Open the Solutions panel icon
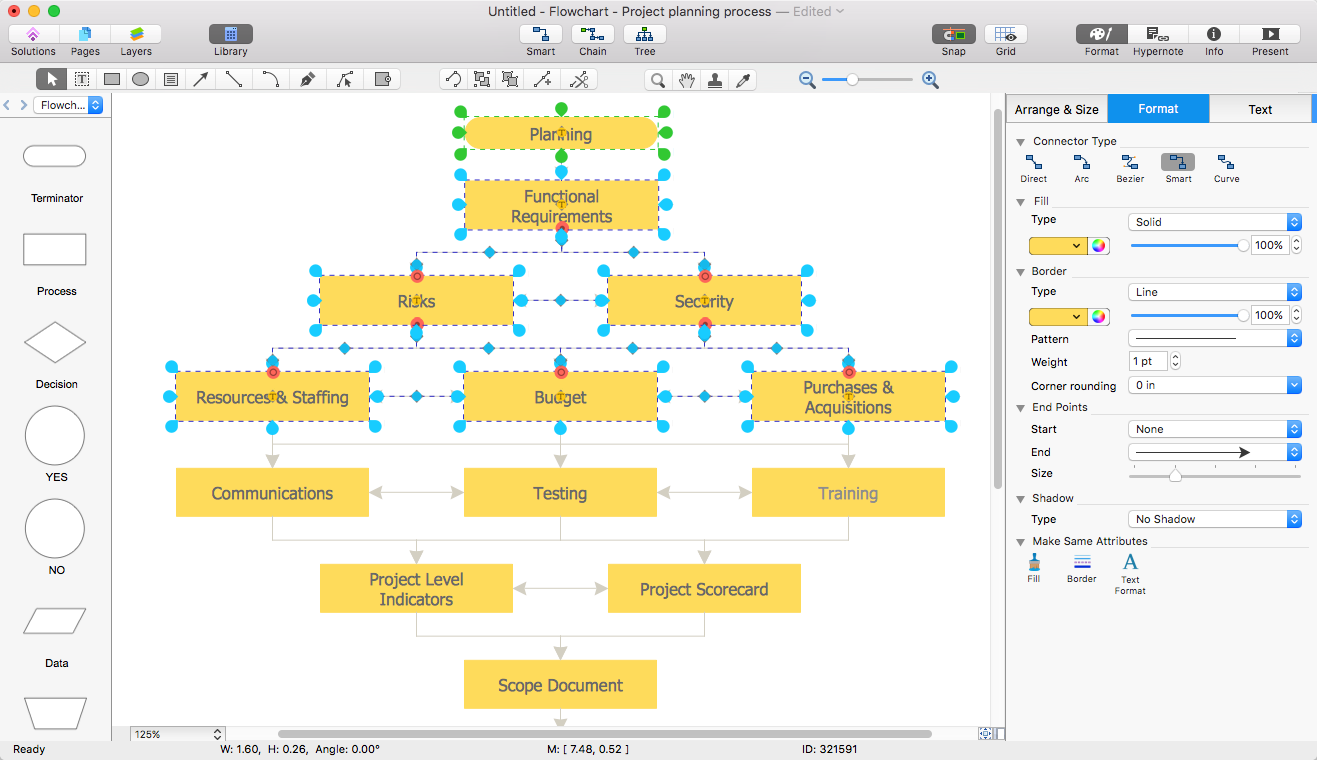The image size is (1317, 760). [x=33, y=35]
